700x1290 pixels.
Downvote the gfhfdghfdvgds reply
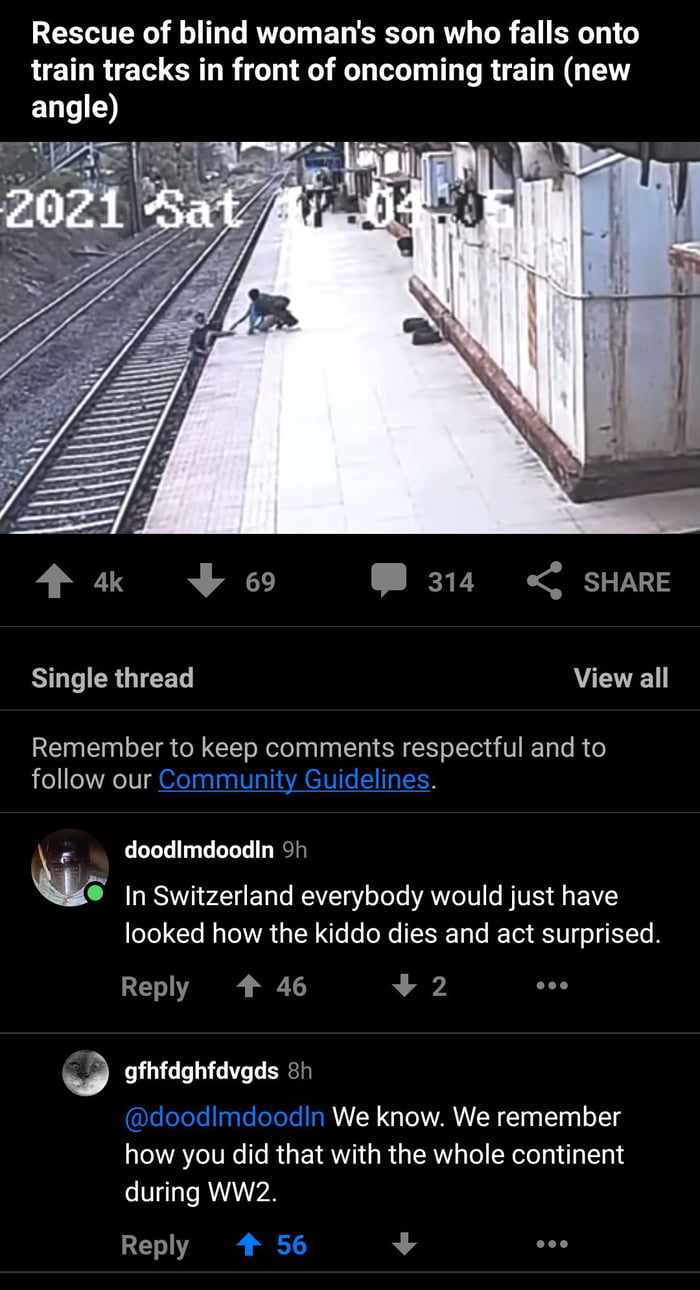coord(403,1244)
